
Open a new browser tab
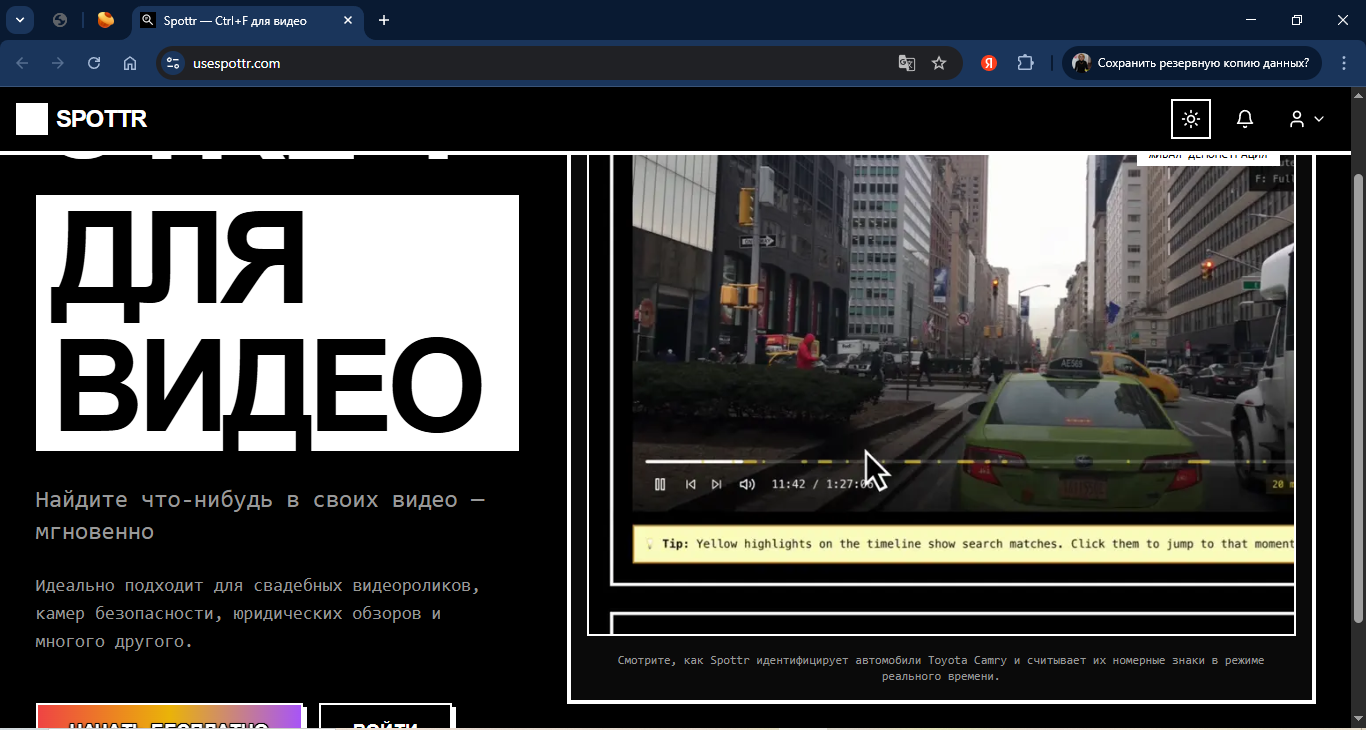click(384, 20)
